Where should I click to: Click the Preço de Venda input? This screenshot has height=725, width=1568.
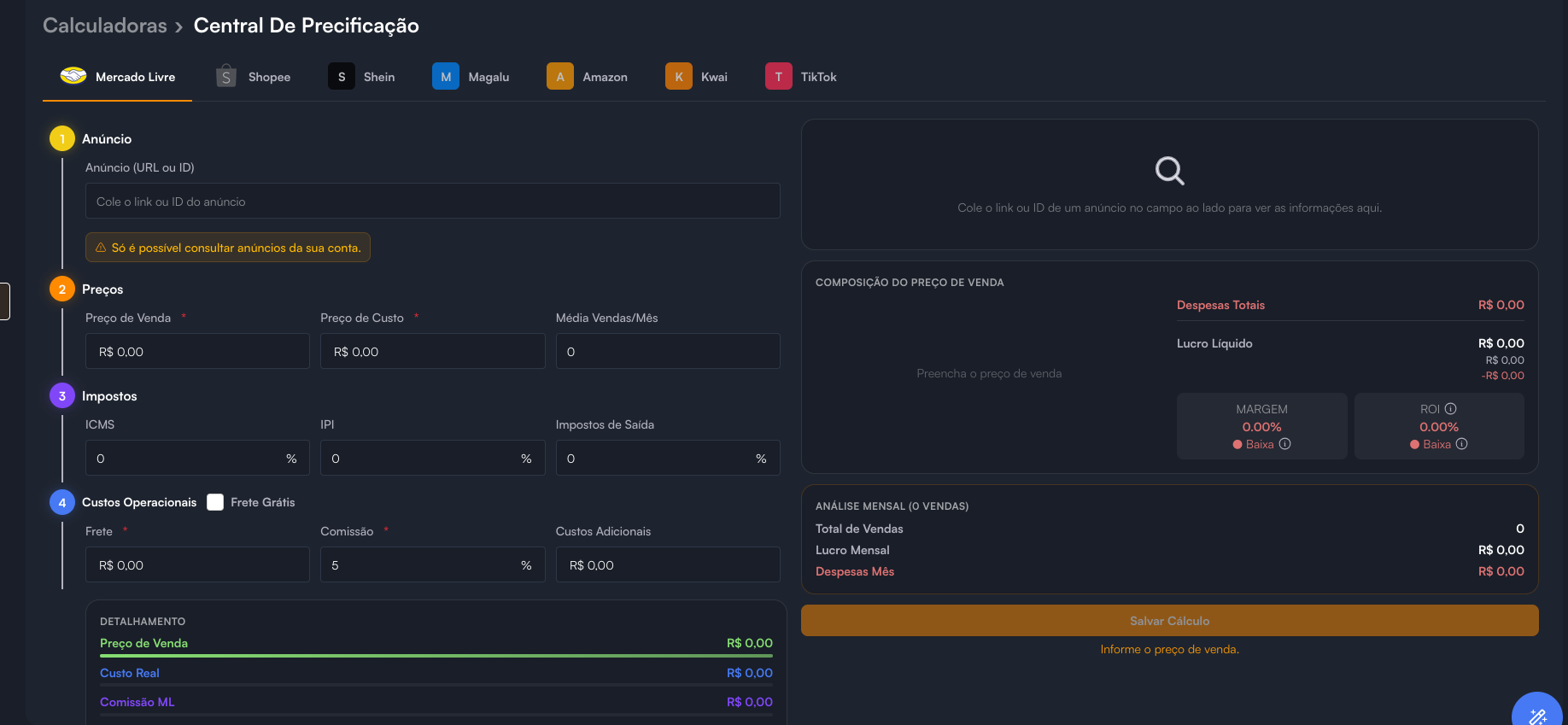point(197,352)
